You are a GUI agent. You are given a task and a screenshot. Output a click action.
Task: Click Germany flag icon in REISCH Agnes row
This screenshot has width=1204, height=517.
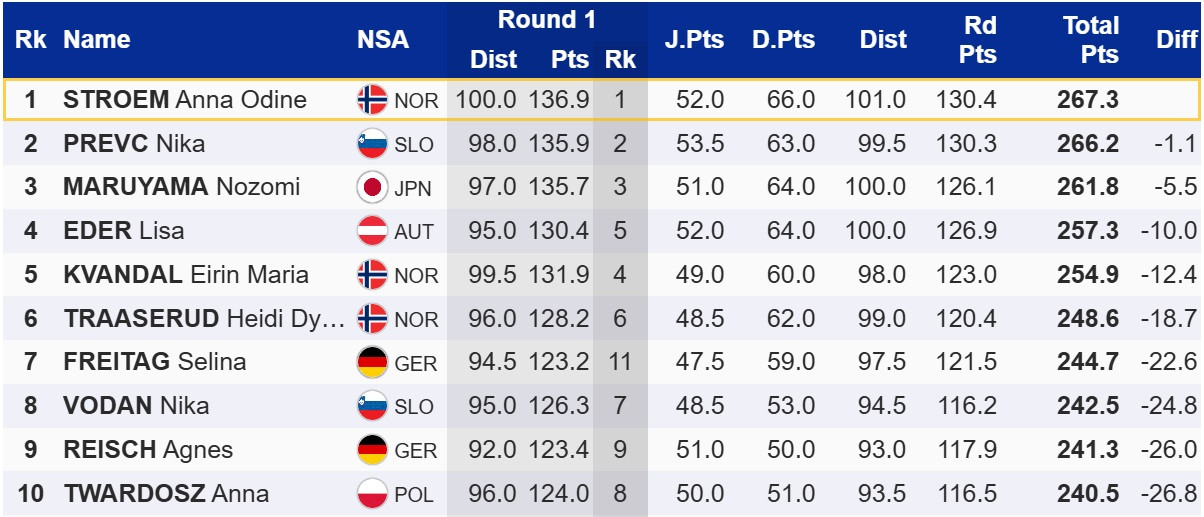pos(372,450)
